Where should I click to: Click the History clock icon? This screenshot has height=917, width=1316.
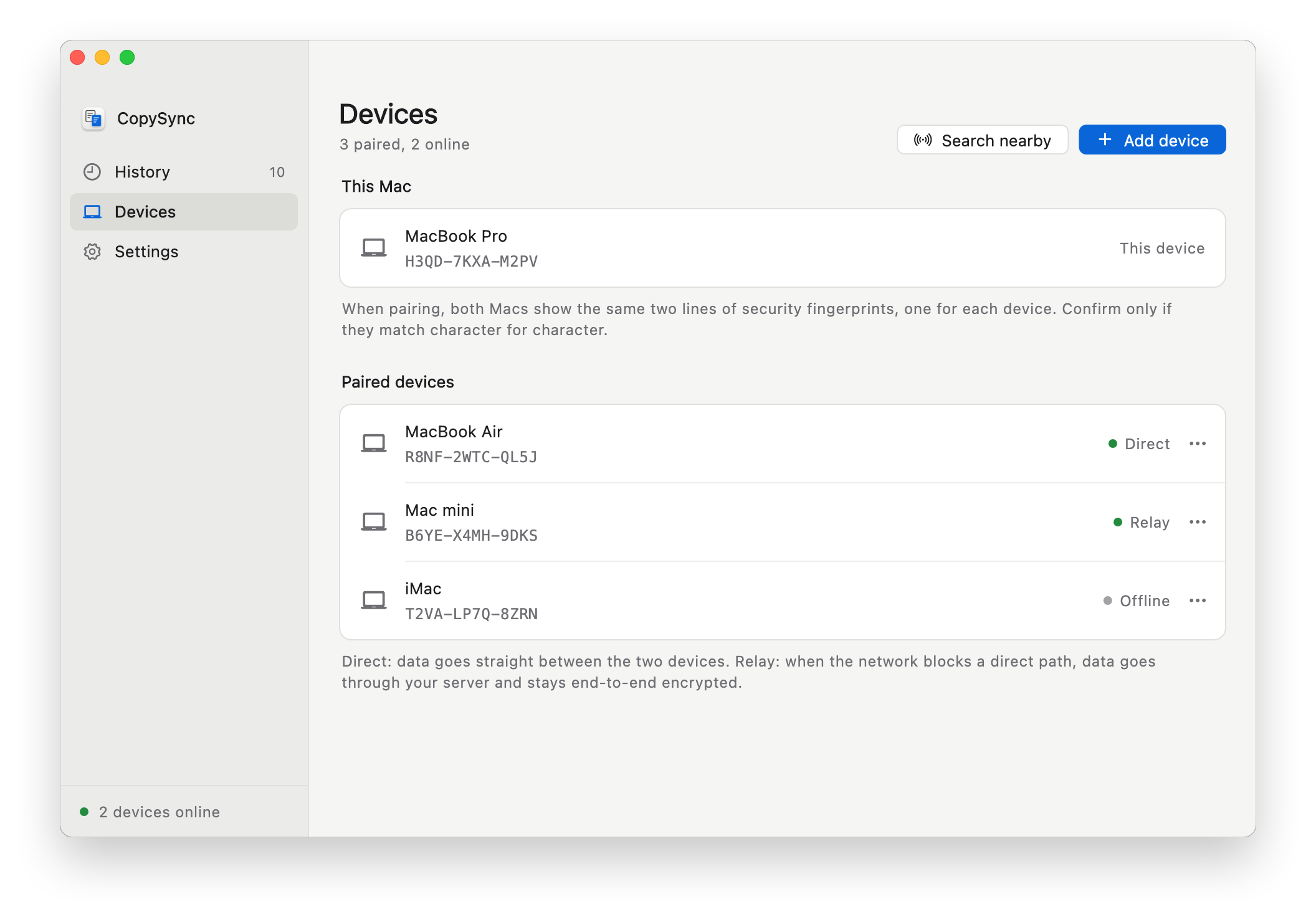(92, 172)
